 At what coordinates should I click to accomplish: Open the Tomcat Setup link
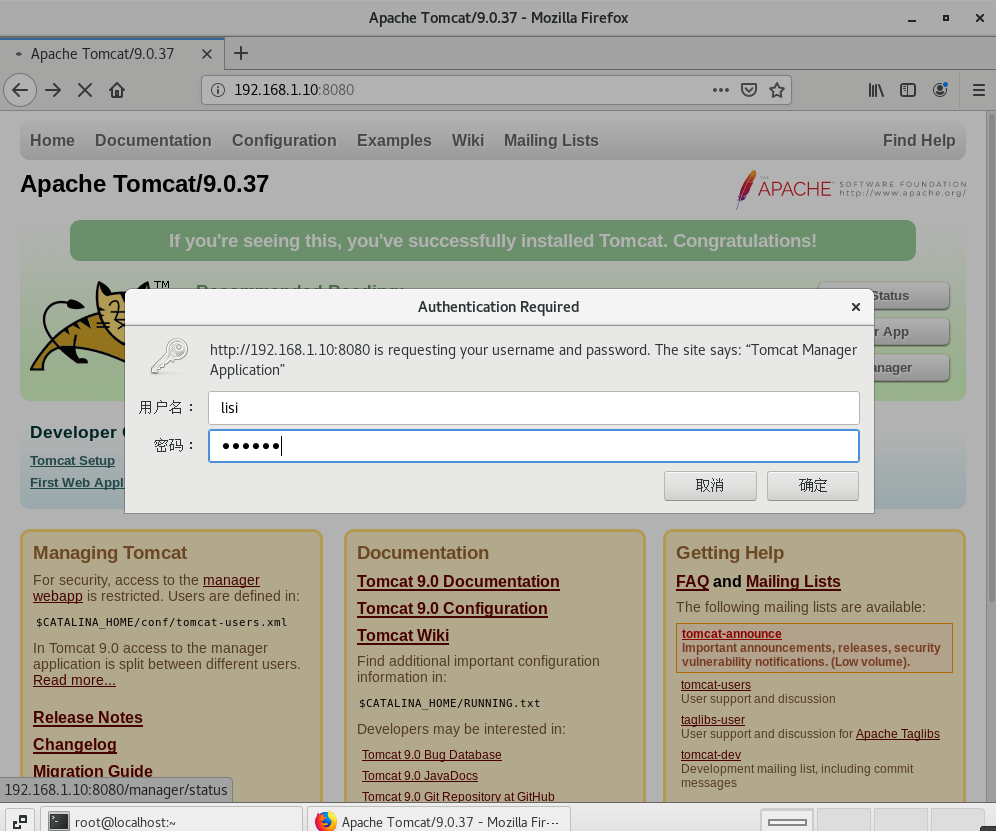(x=72, y=461)
